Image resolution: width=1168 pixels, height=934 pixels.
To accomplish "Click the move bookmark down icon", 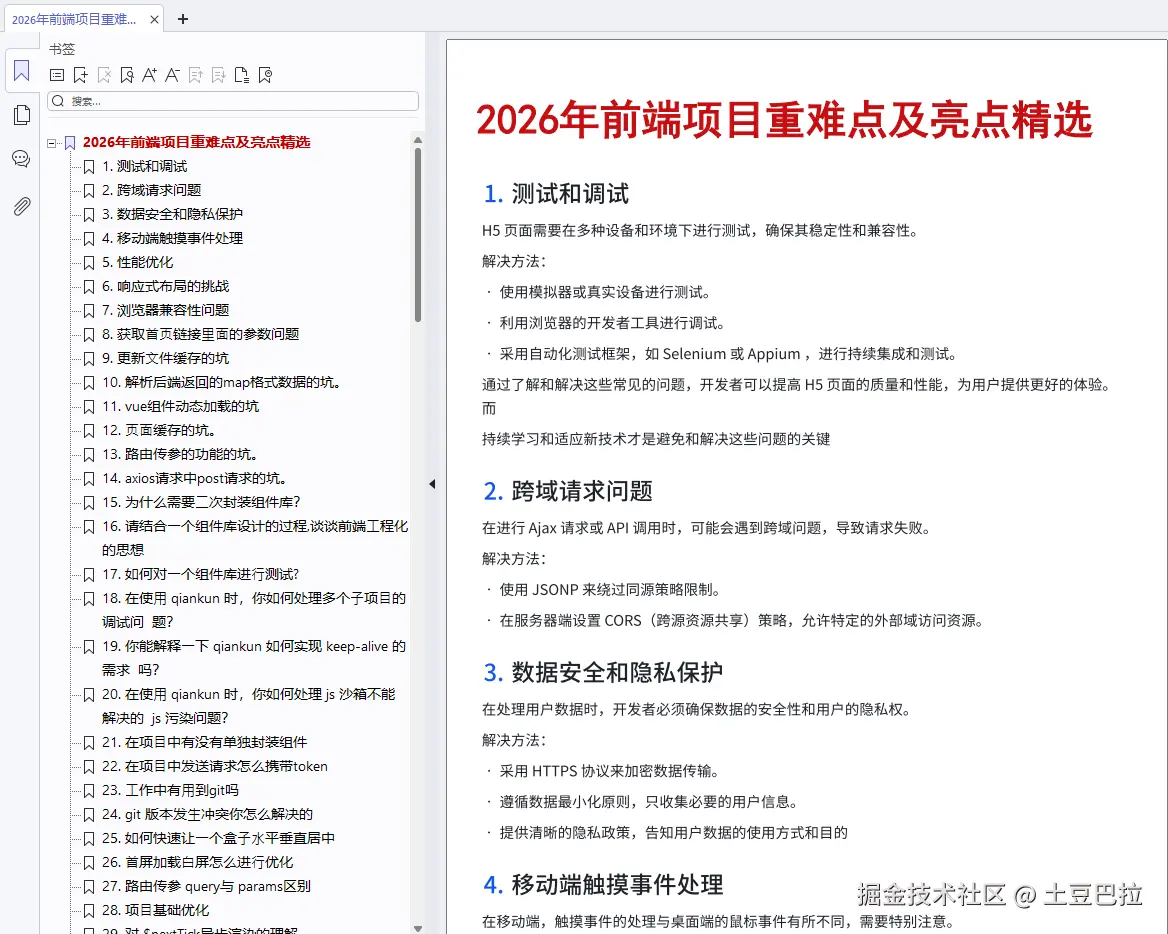I will (x=218, y=74).
